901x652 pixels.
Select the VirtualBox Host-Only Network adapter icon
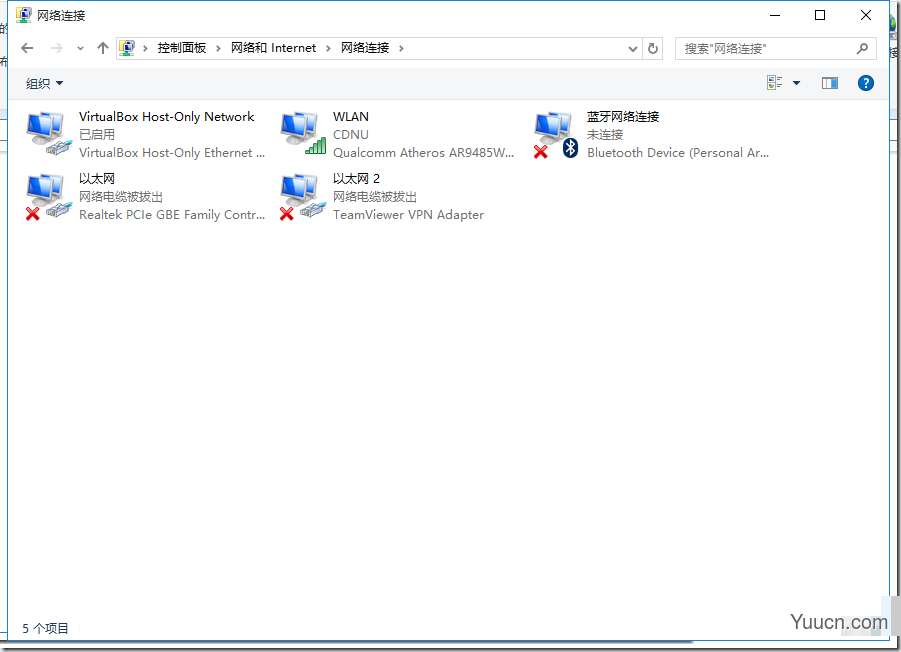coord(49,134)
